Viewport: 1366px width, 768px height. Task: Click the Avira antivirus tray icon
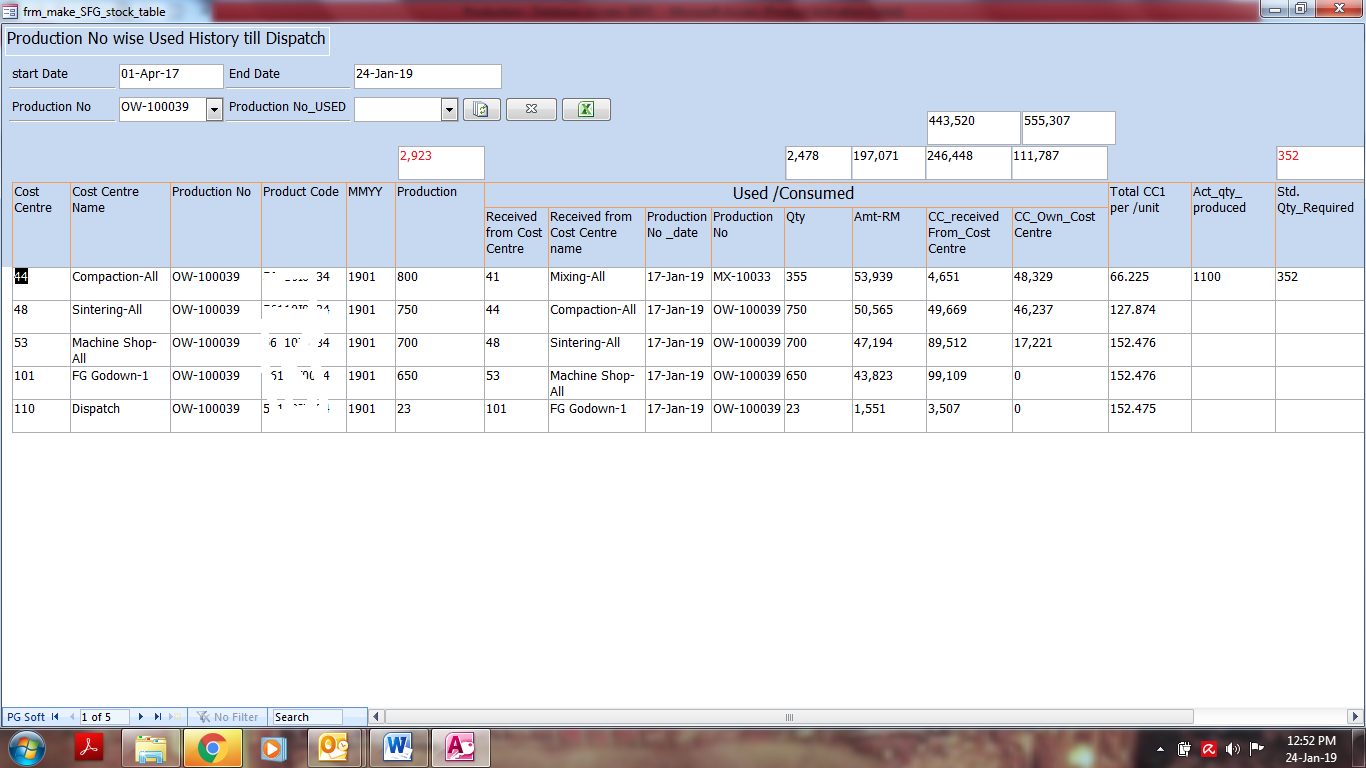pos(1208,749)
